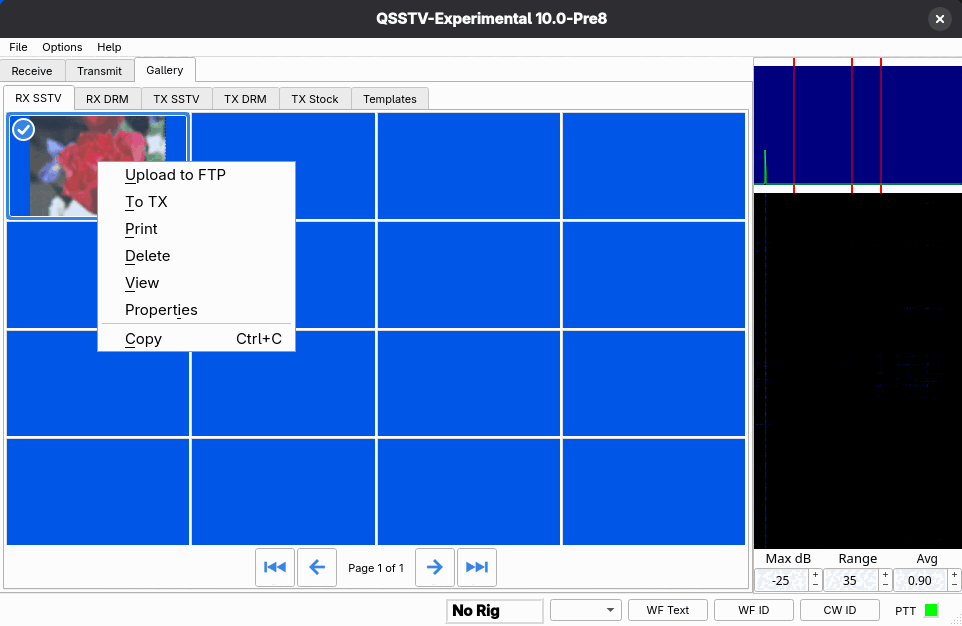962x626 pixels.
Task: Choose Copy from context menu
Action: tap(196, 339)
